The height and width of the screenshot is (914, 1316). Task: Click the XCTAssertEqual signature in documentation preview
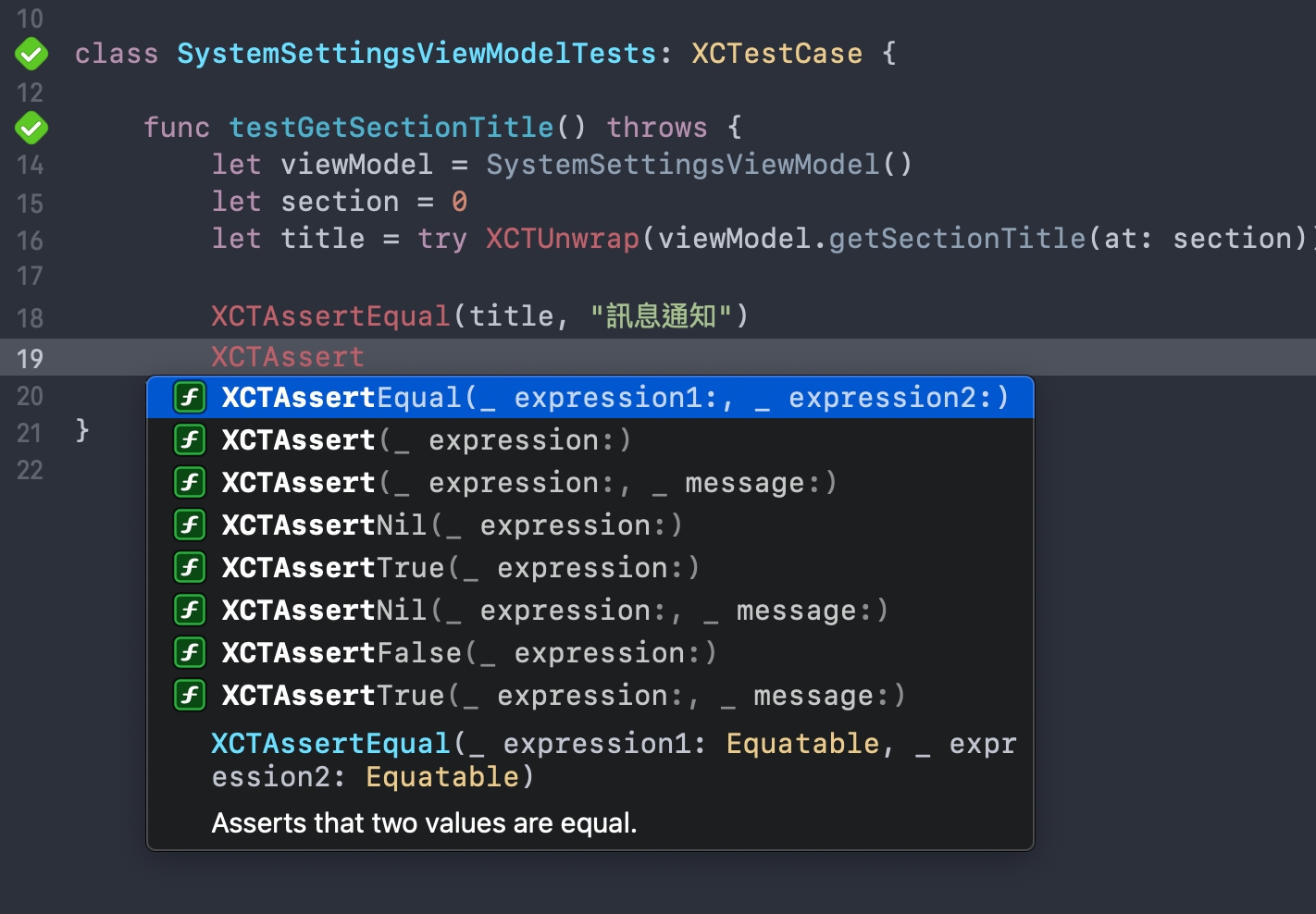click(x=613, y=760)
